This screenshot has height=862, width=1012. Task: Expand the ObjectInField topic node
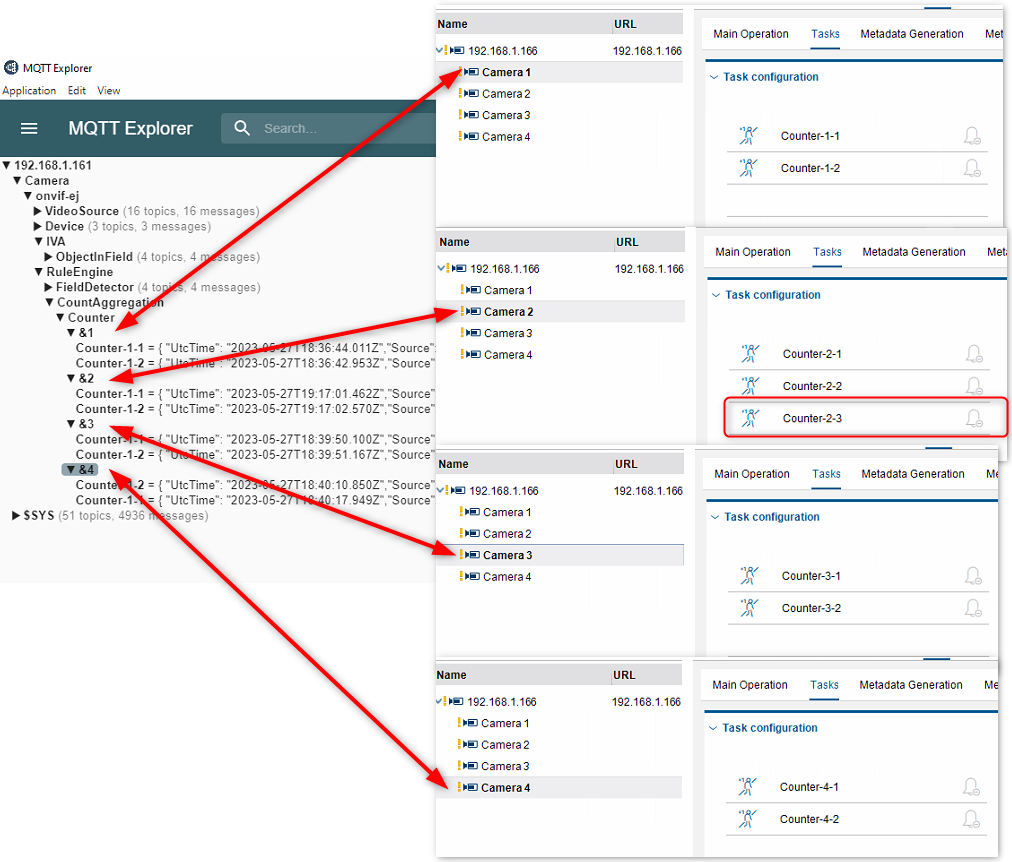coord(48,257)
